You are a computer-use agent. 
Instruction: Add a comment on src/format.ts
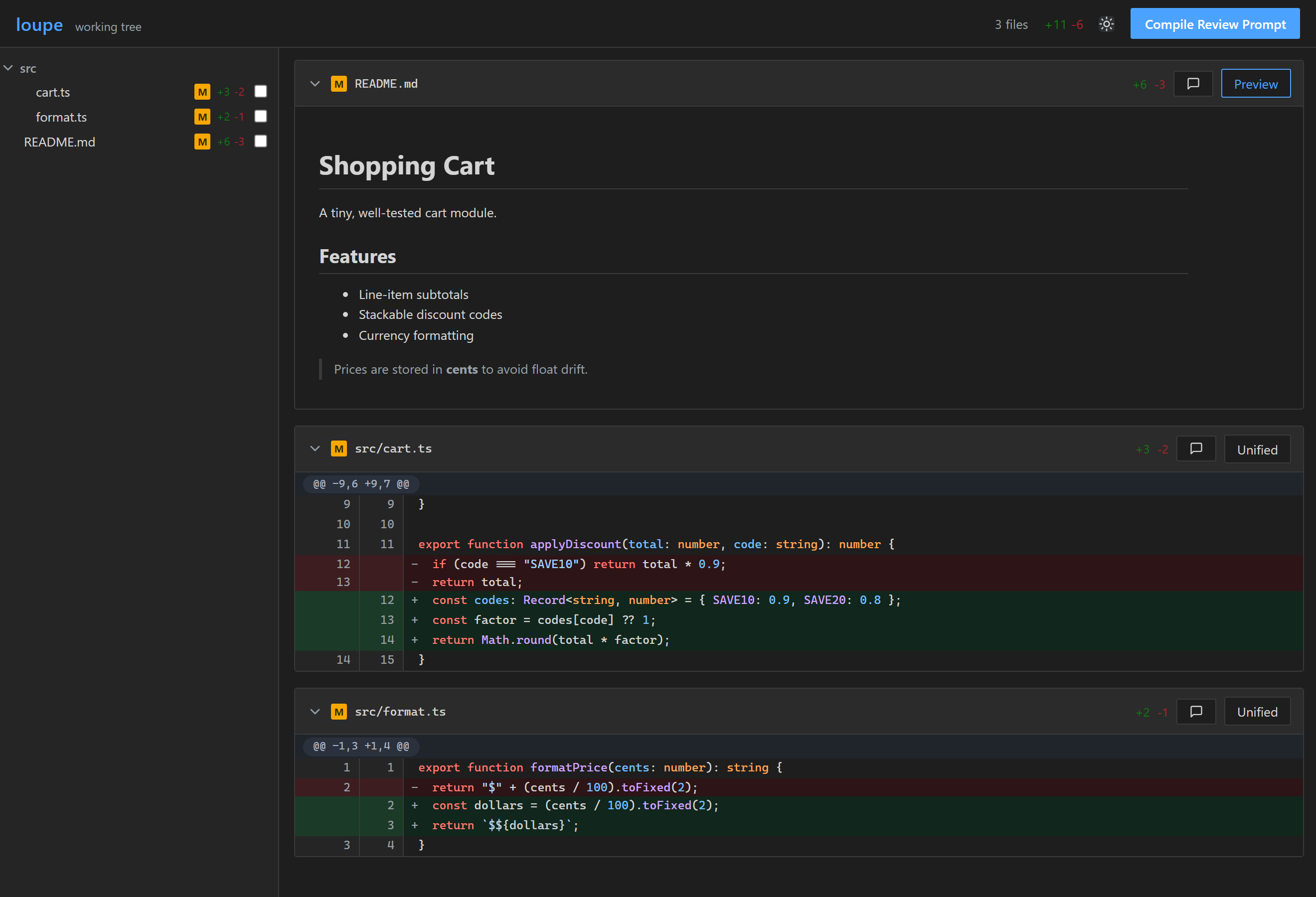pyautogui.click(x=1196, y=712)
